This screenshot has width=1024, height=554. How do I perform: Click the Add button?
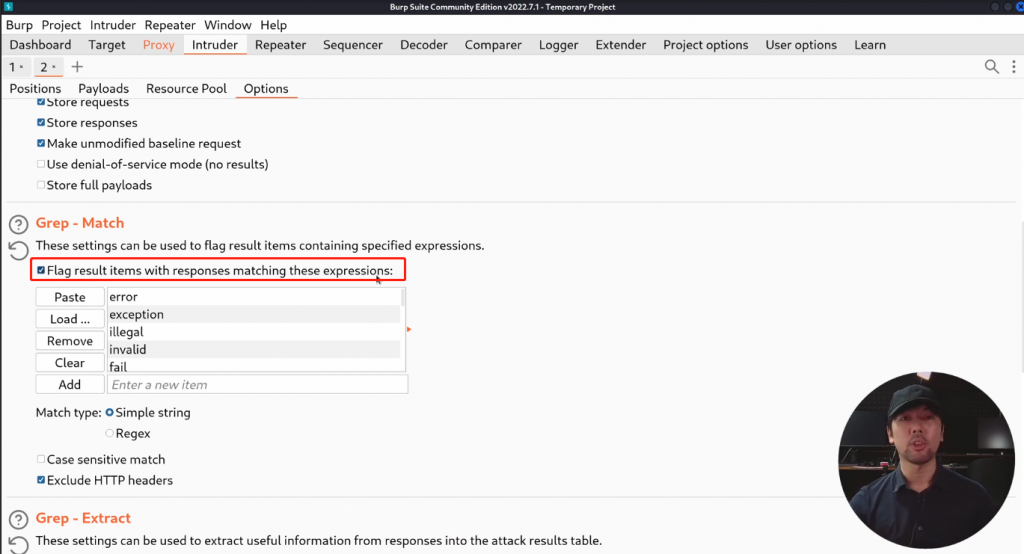pos(70,385)
